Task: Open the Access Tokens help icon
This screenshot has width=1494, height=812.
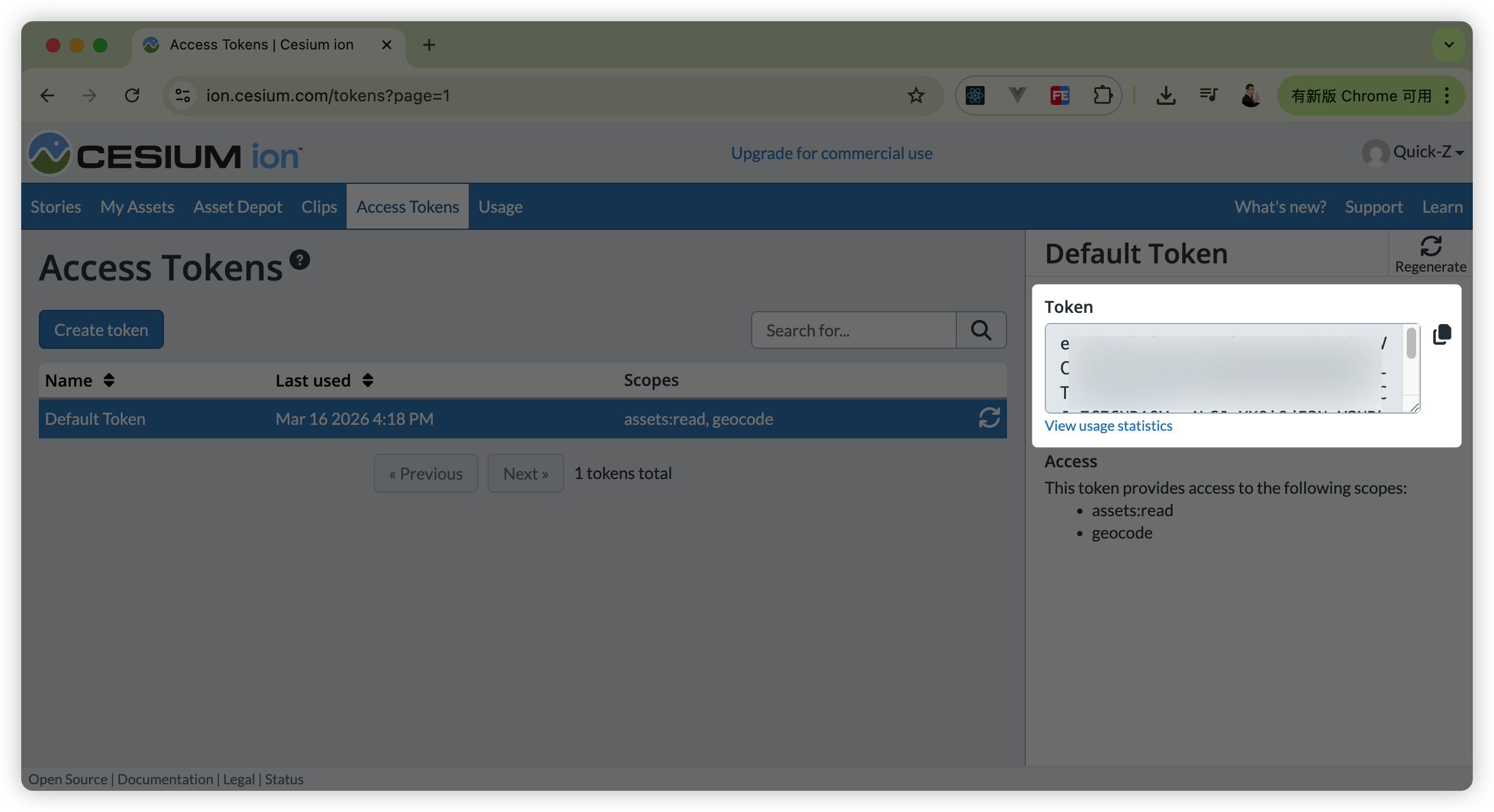Action: click(300, 260)
